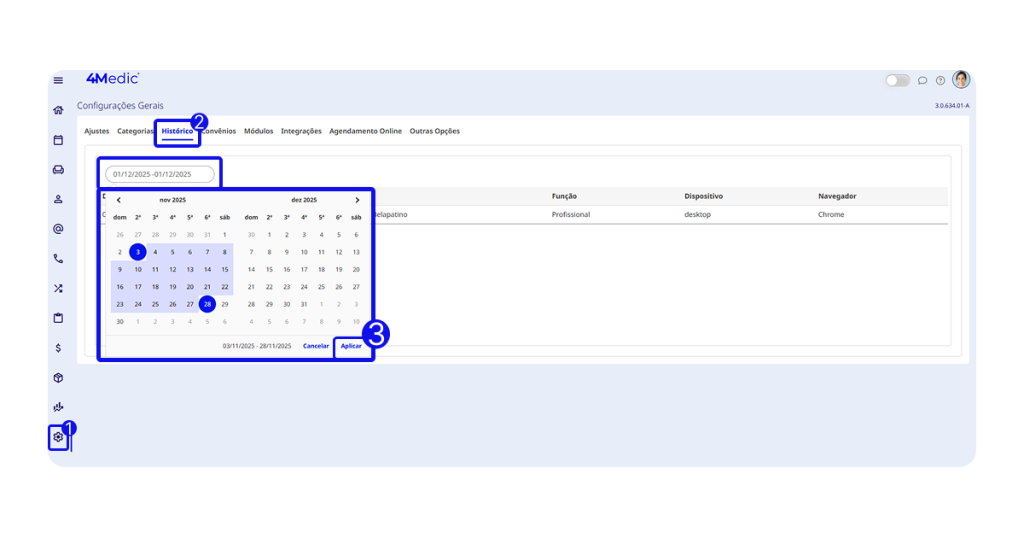
Task: Open the dollar sign financial icon
Action: coord(58,348)
